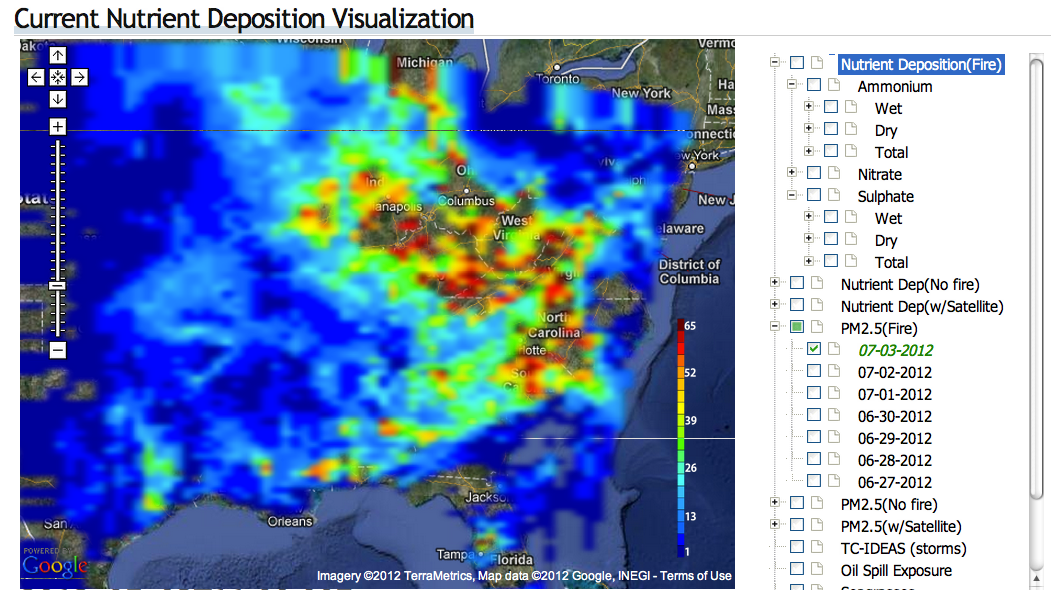Click the page icon beside PM2.5(No fire)

817,502
